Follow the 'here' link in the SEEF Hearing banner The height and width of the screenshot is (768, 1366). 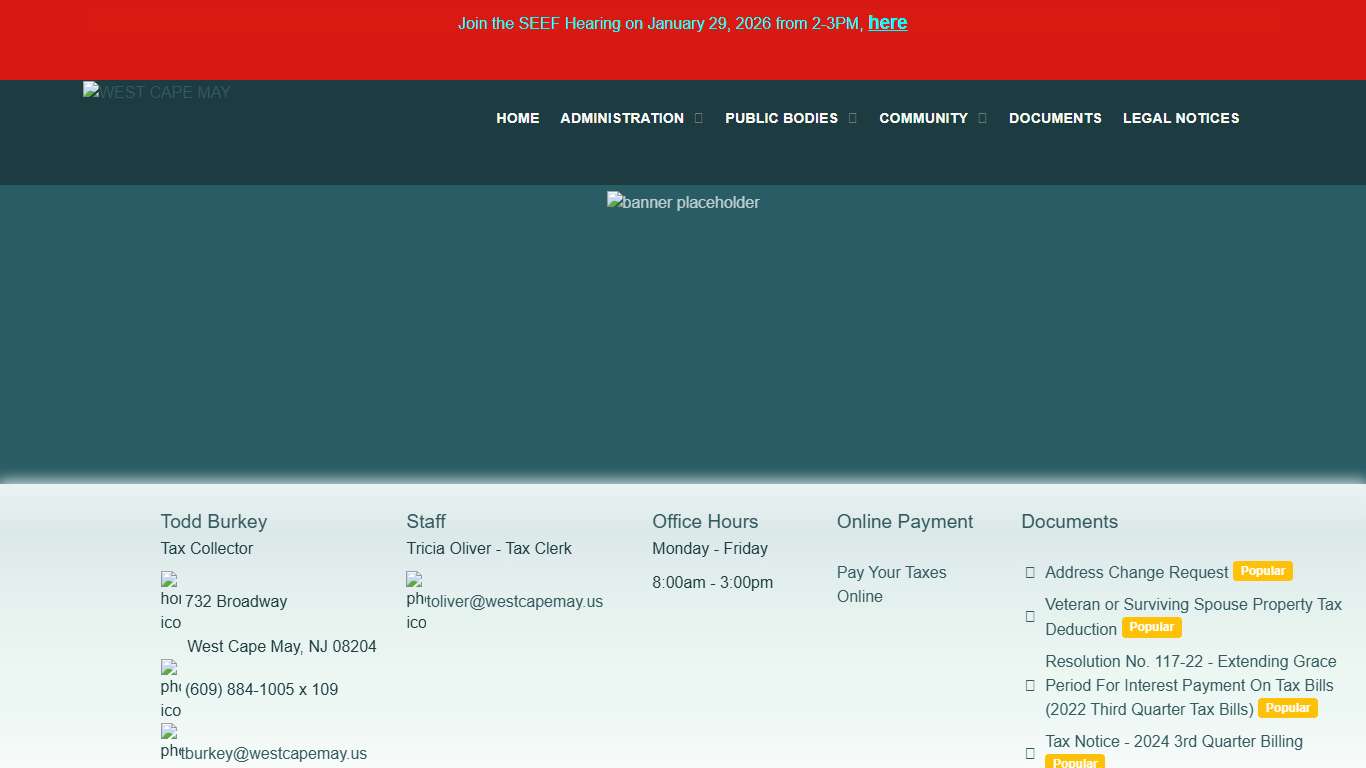pos(887,23)
